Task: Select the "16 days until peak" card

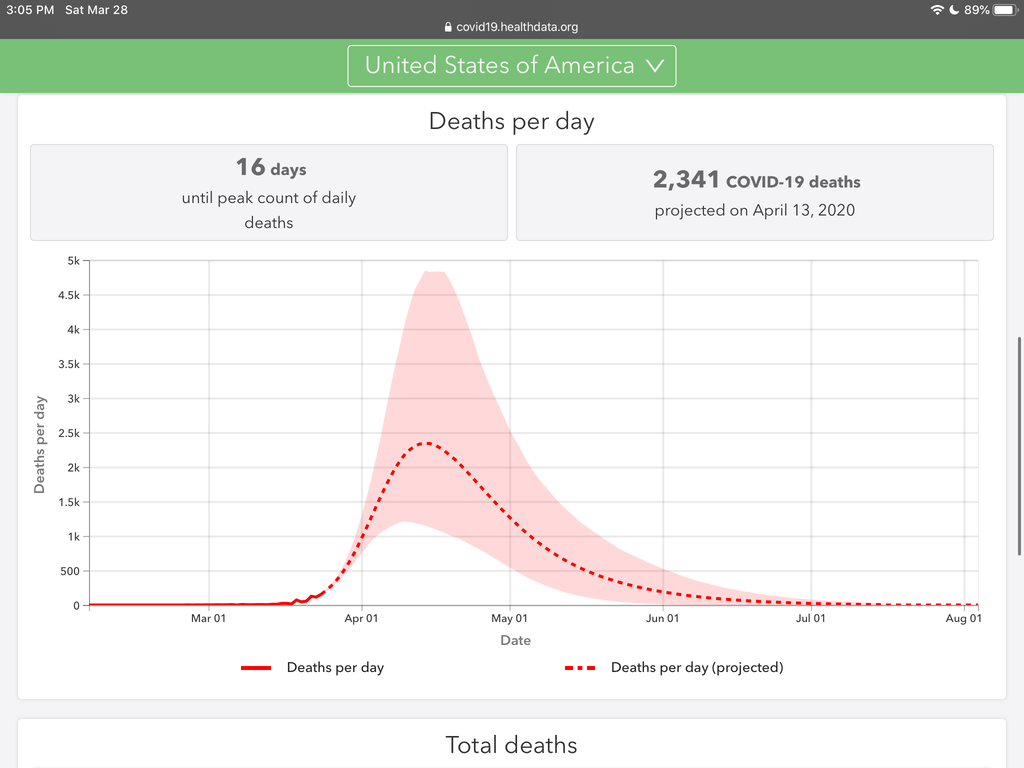Action: point(269,192)
